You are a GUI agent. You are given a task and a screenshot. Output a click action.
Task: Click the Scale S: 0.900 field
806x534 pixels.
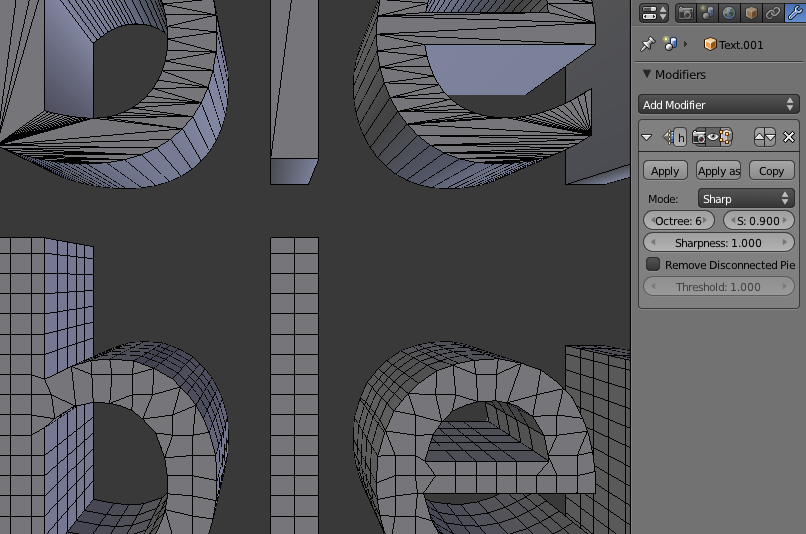(x=758, y=220)
